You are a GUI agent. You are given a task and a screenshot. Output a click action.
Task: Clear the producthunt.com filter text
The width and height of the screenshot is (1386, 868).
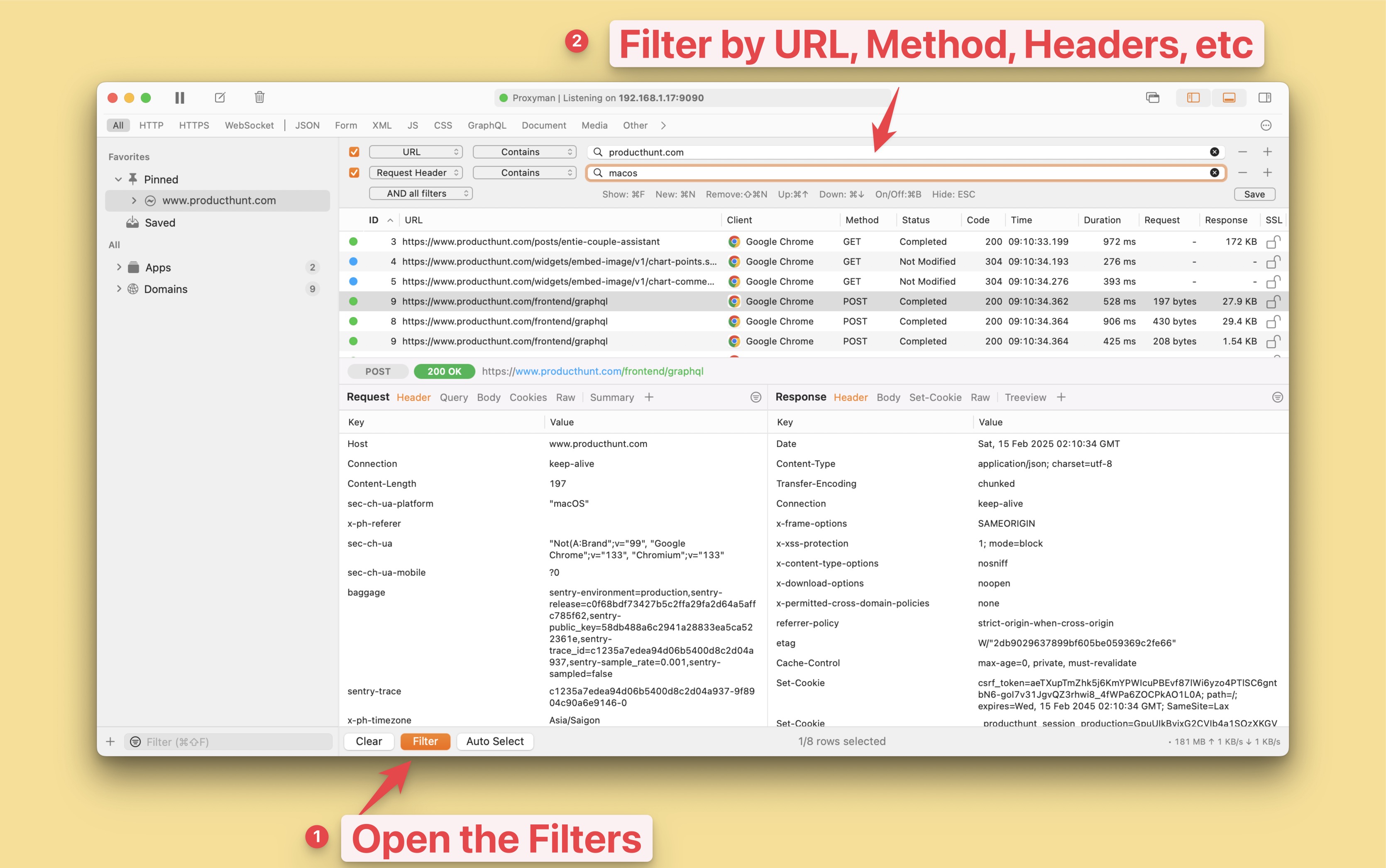1215,152
